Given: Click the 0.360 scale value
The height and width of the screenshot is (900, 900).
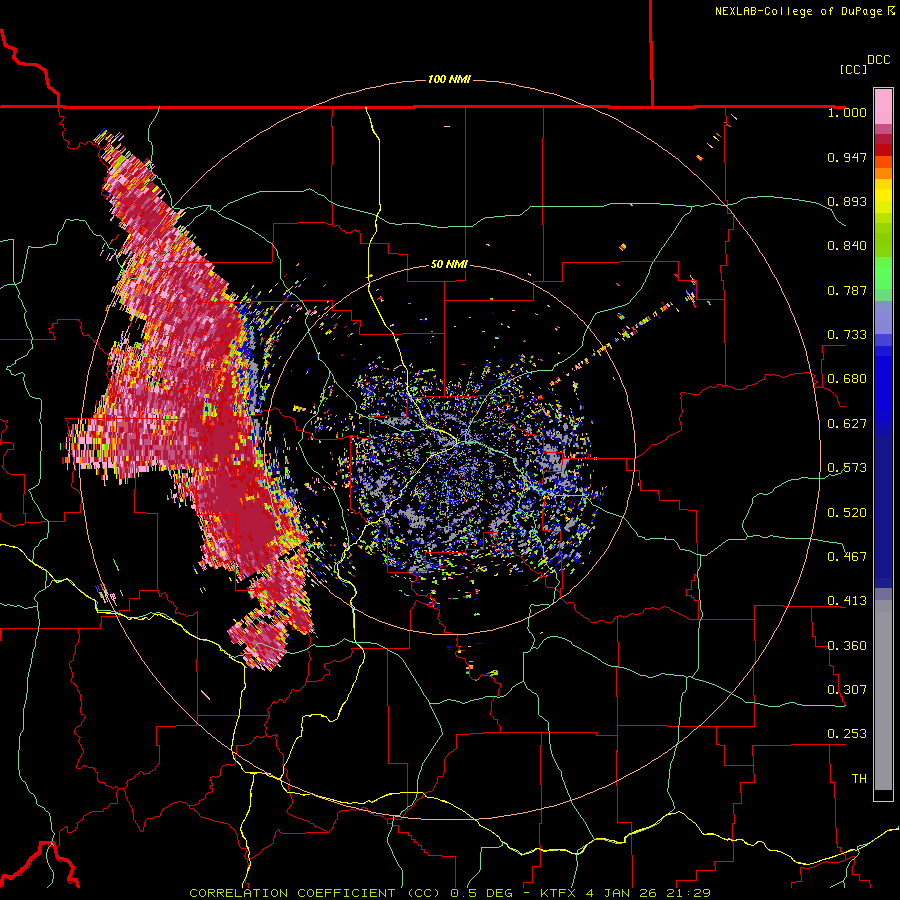Looking at the screenshot, I should coord(847,645).
